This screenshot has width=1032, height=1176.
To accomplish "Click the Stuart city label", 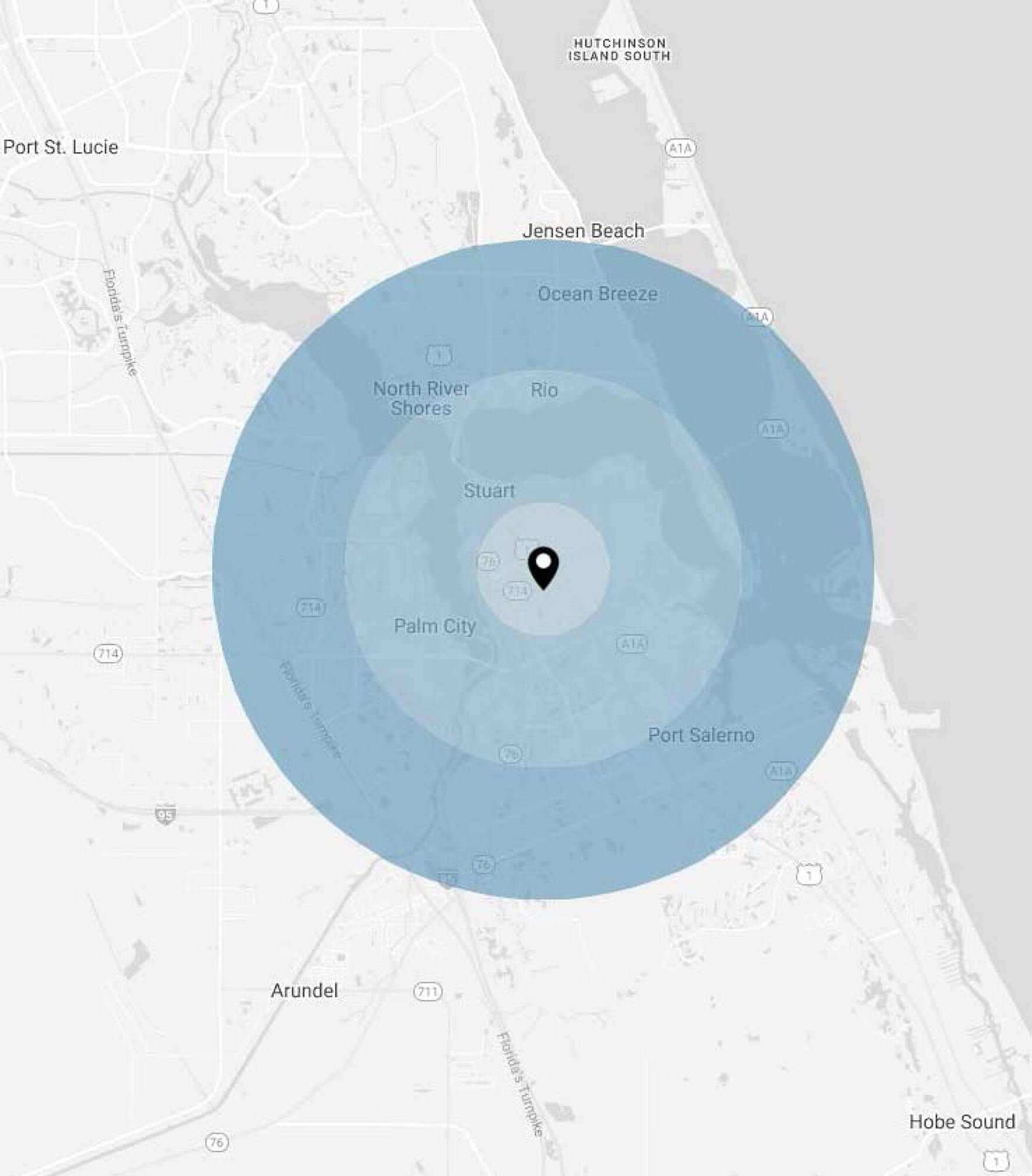I will [x=489, y=490].
